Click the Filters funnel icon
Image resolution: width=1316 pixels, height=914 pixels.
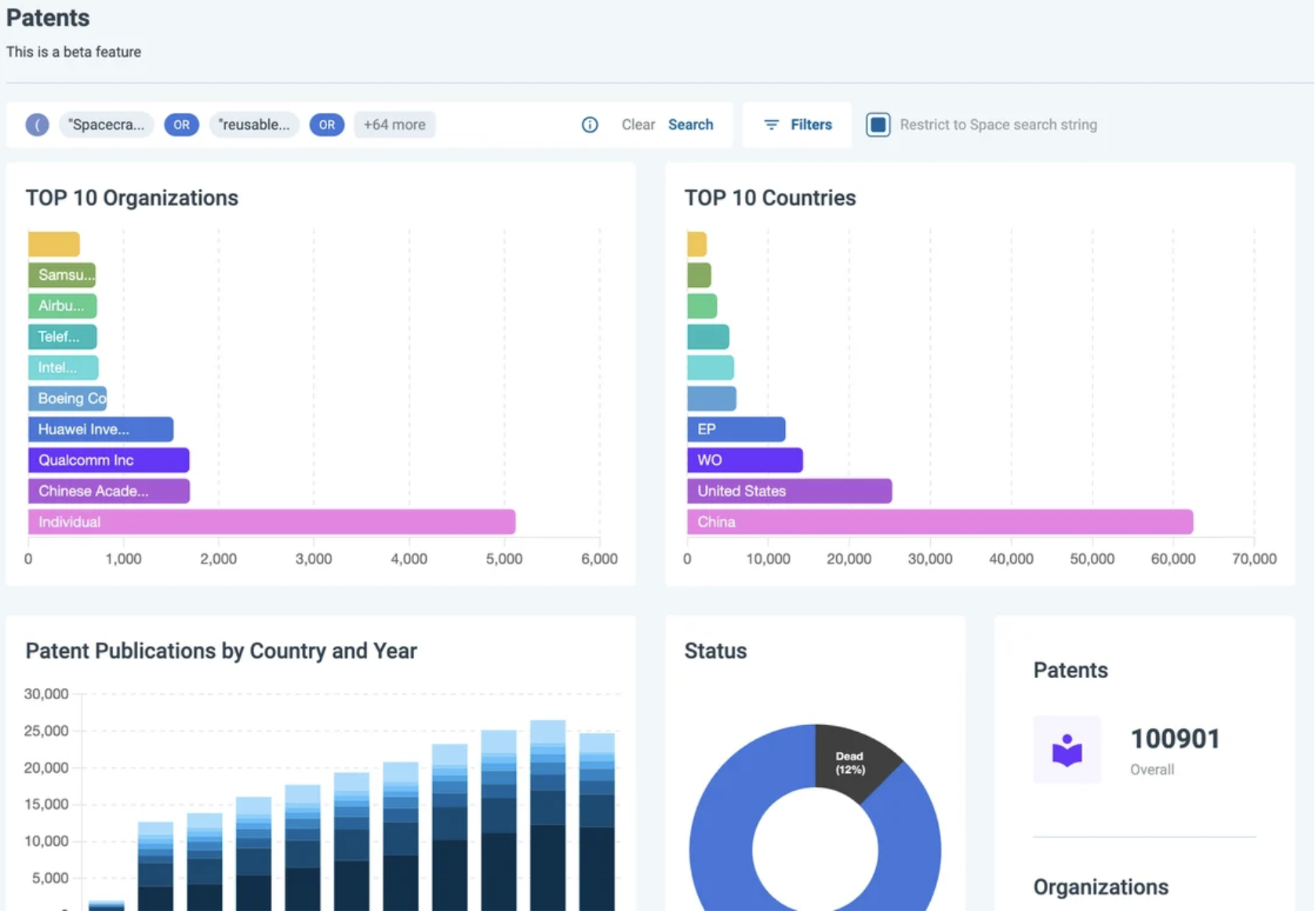772,125
